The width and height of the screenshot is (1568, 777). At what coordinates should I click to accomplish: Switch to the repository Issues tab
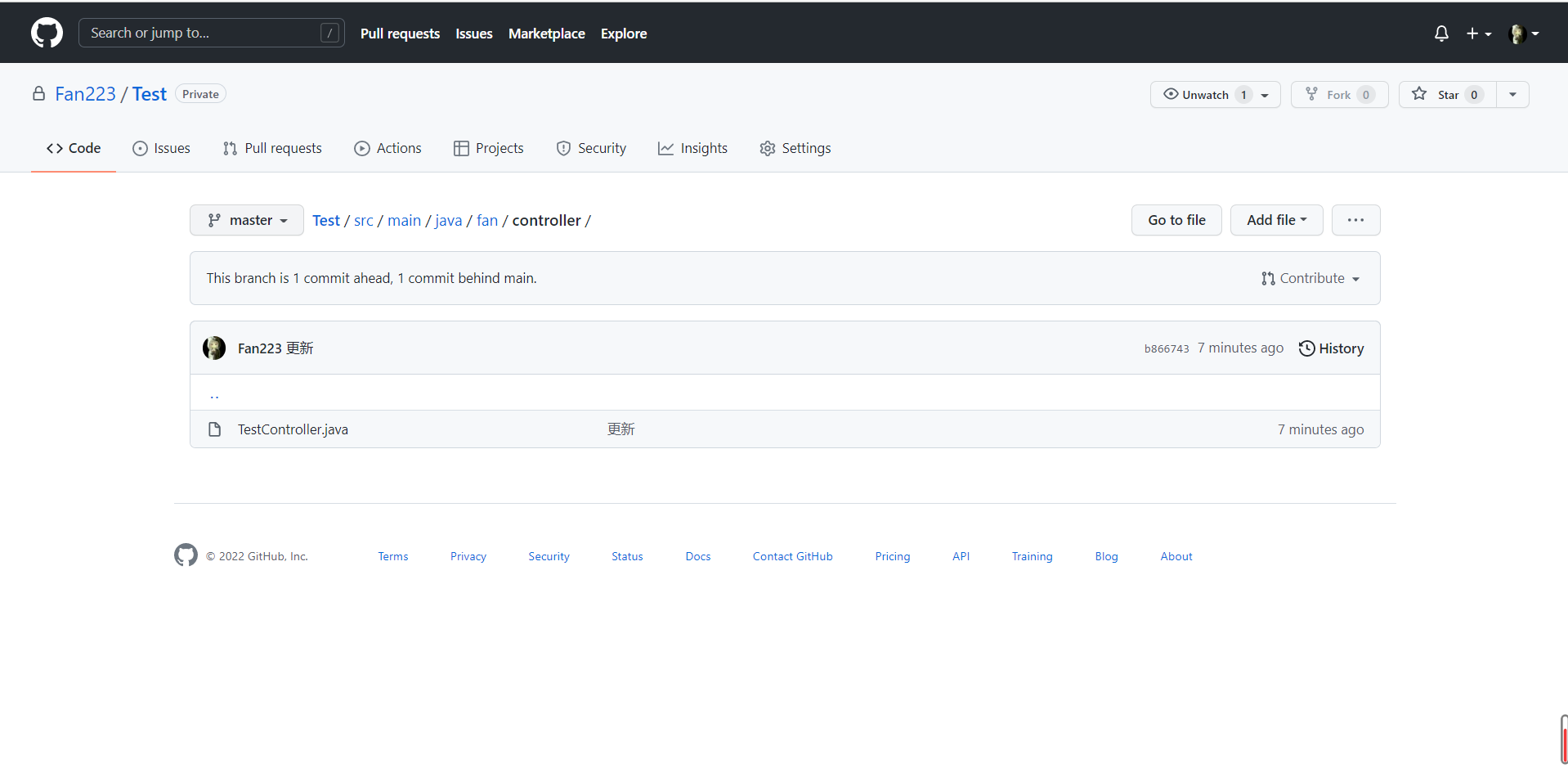[x=161, y=148]
